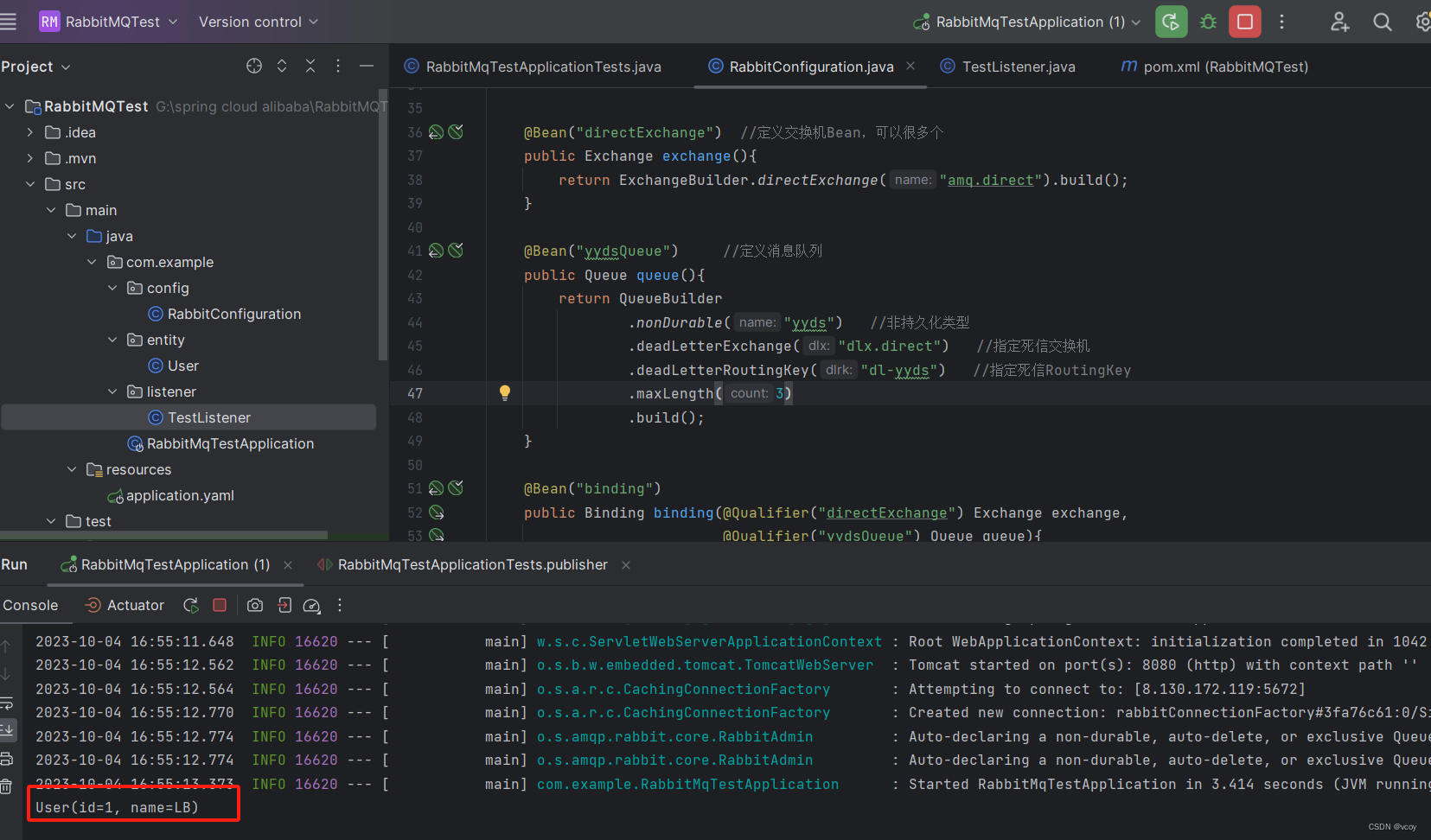Rerun from the Run toolbar

point(192,605)
